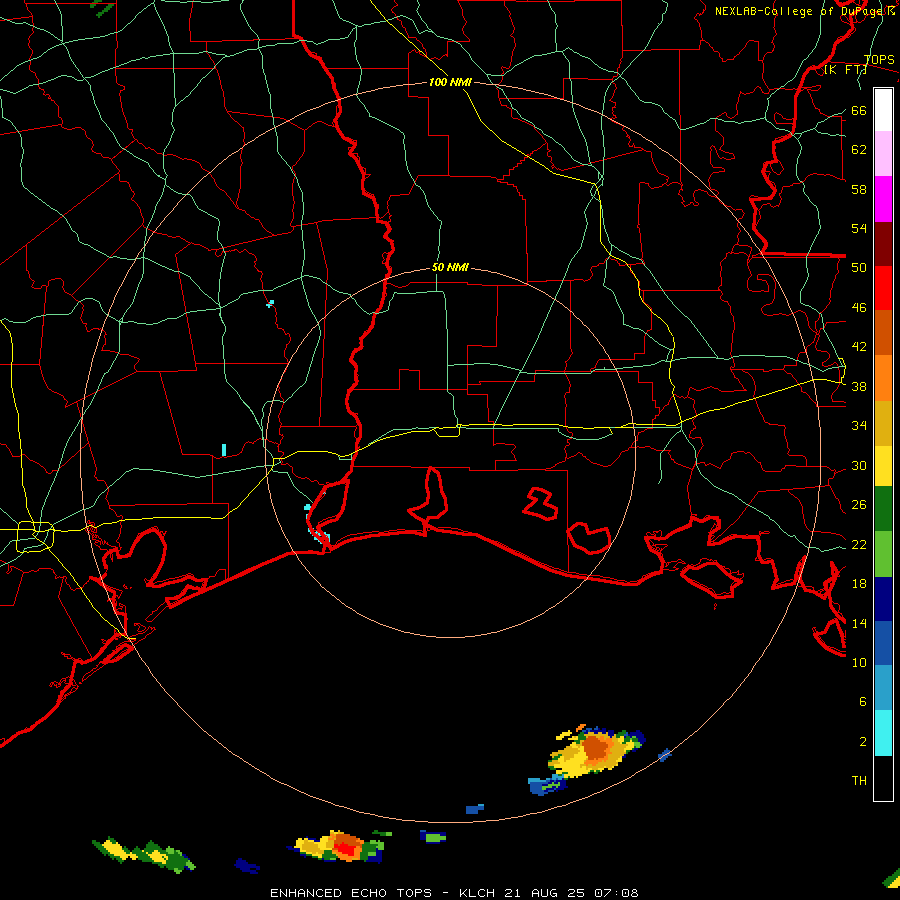Image resolution: width=900 pixels, height=900 pixels.
Task: Click the 50 legend value
Action: click(x=859, y=268)
